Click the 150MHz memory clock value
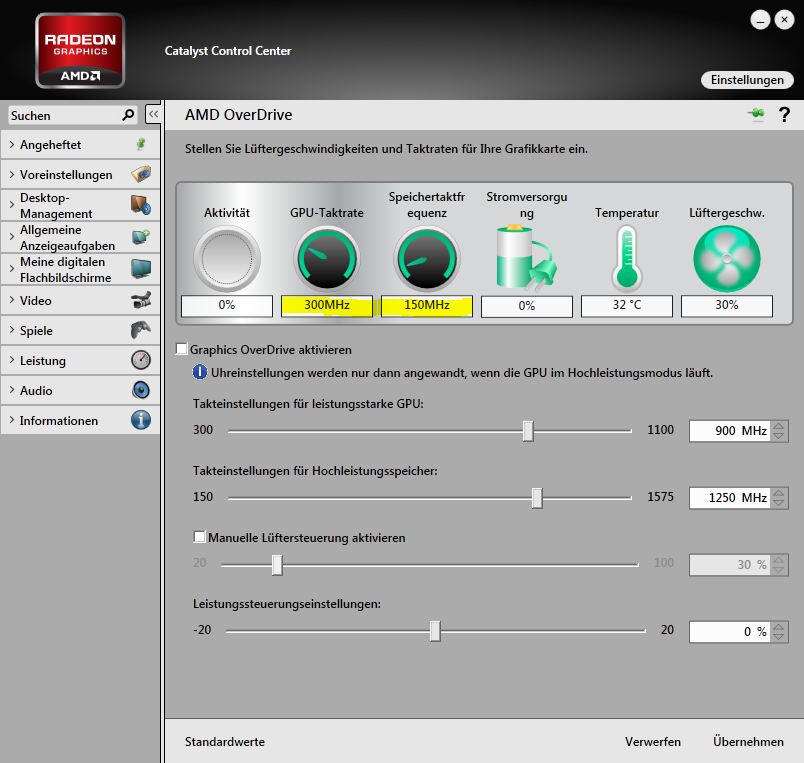The image size is (804, 763). [x=427, y=306]
